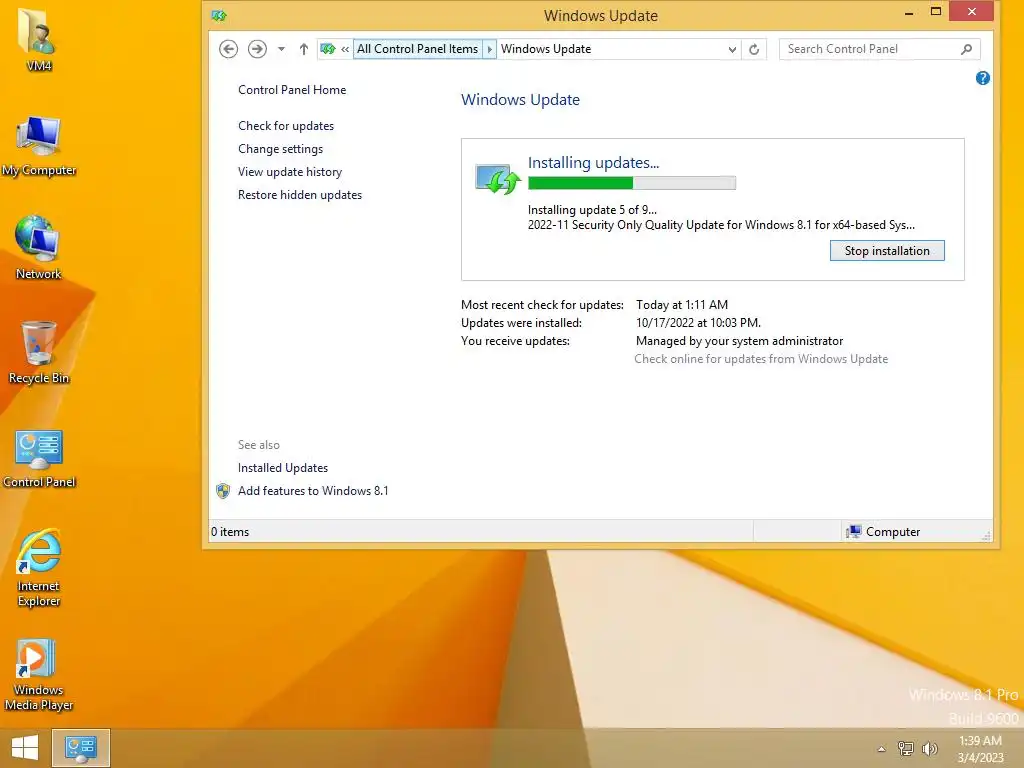Click Managed by your system administrator text
This screenshot has width=1024, height=768.
point(739,341)
